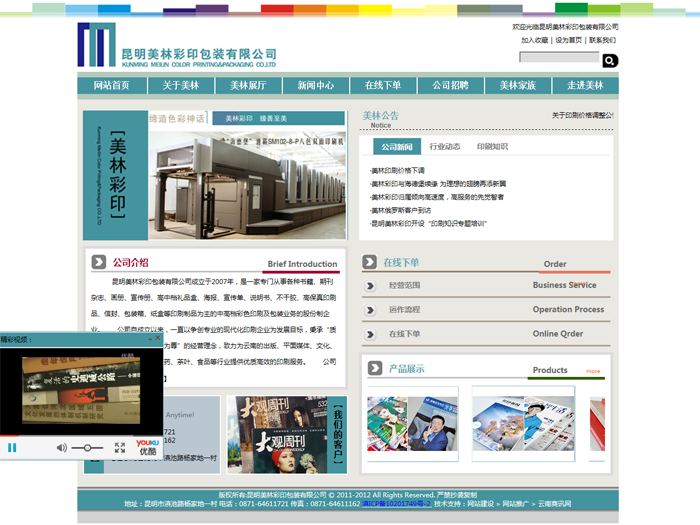Click the orange more link beside Products
Image resolution: width=700 pixels, height=525 pixels.
(593, 371)
